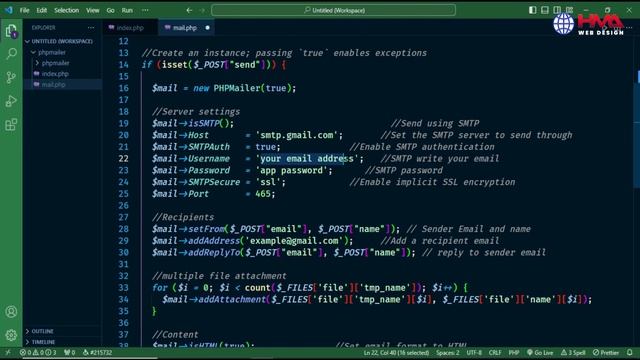Click 'example@gmail.com' recipient text
The height and width of the screenshot is (360, 640).
point(294,241)
